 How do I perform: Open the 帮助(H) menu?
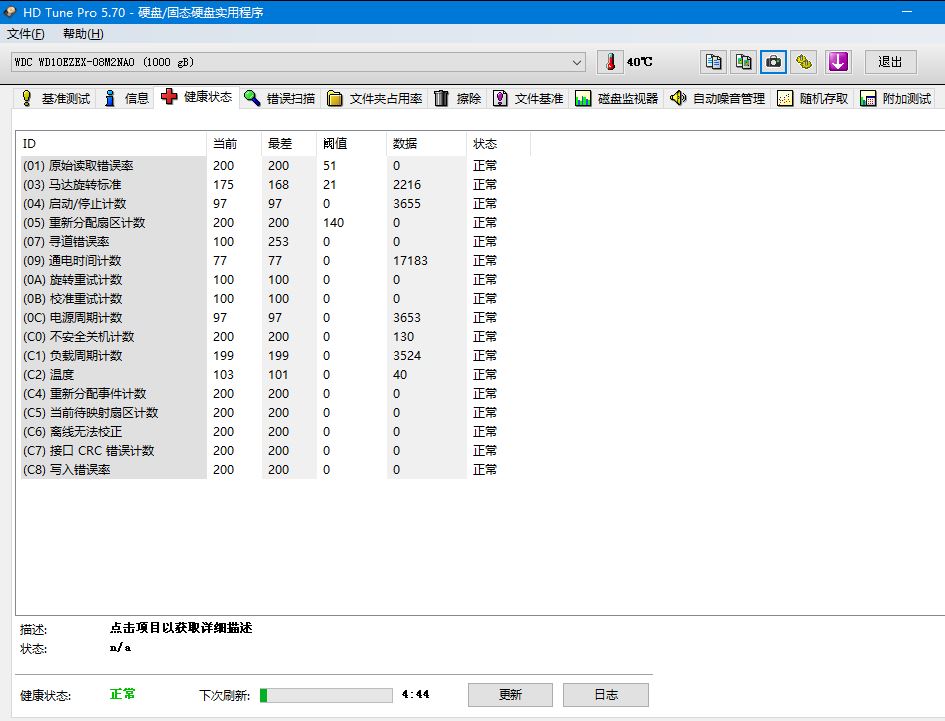click(83, 34)
